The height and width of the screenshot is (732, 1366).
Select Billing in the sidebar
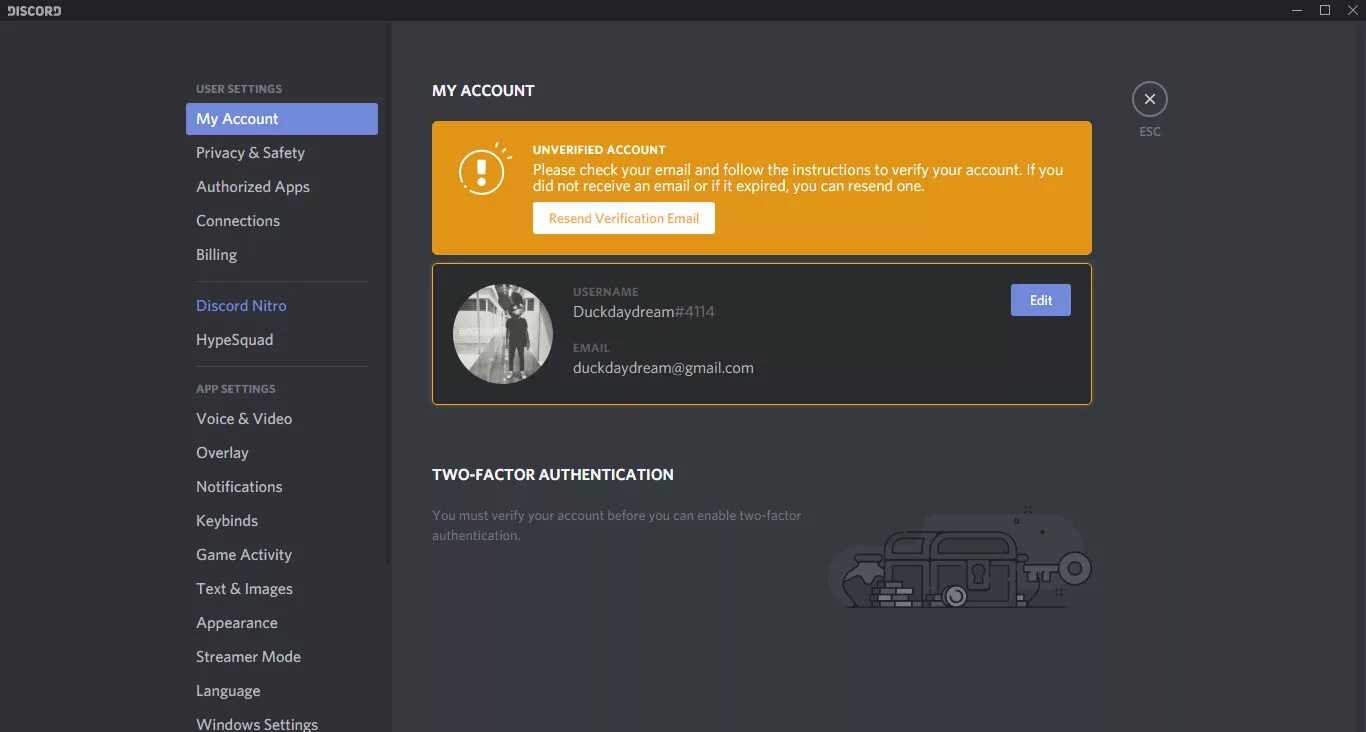(x=282, y=255)
